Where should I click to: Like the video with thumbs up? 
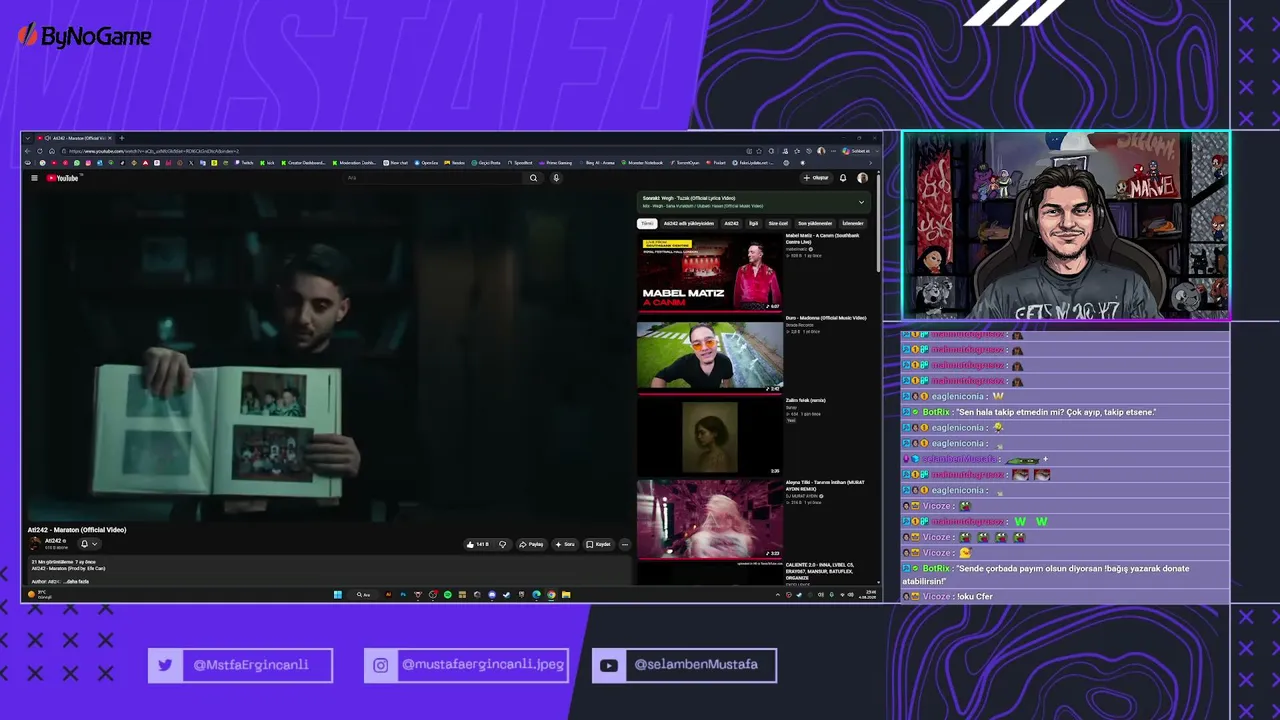tap(478, 544)
